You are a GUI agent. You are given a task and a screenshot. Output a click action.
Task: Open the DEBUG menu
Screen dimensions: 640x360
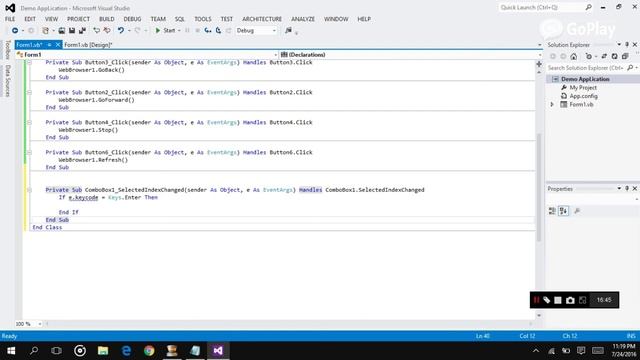click(132, 19)
